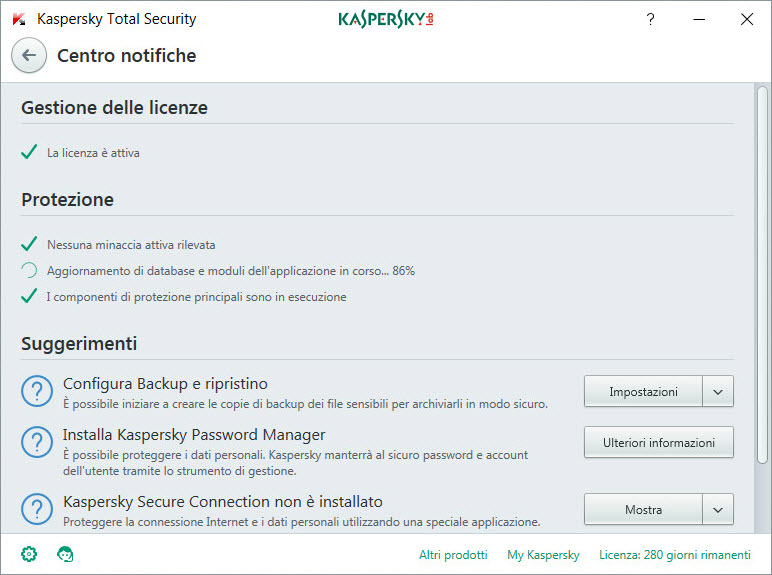Click the Kaspersky K logo icon
The width and height of the screenshot is (772, 575).
point(18,19)
